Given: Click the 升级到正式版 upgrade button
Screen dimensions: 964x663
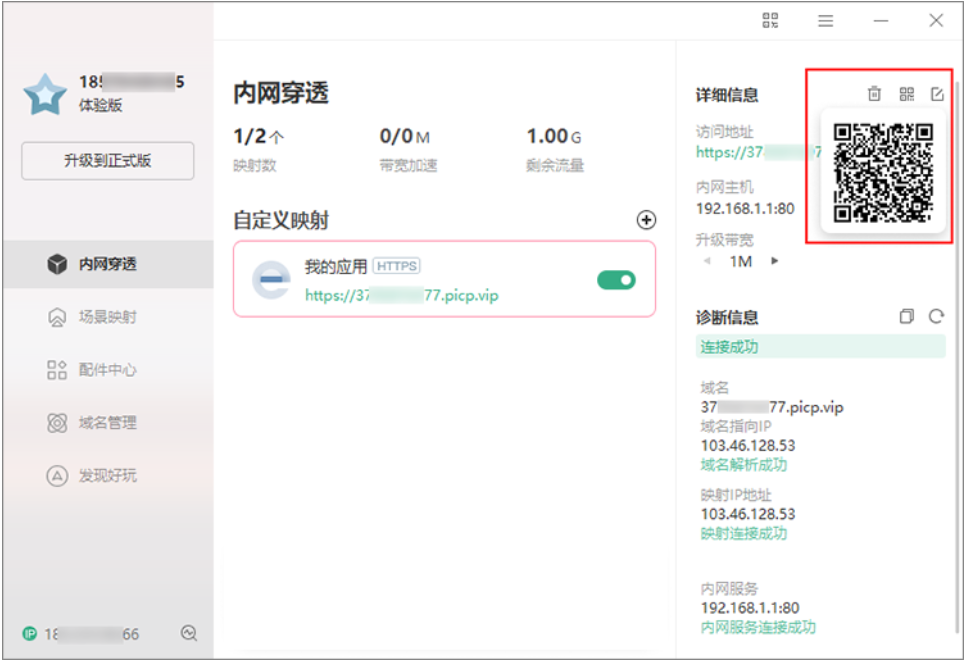Looking at the screenshot, I should [108, 161].
